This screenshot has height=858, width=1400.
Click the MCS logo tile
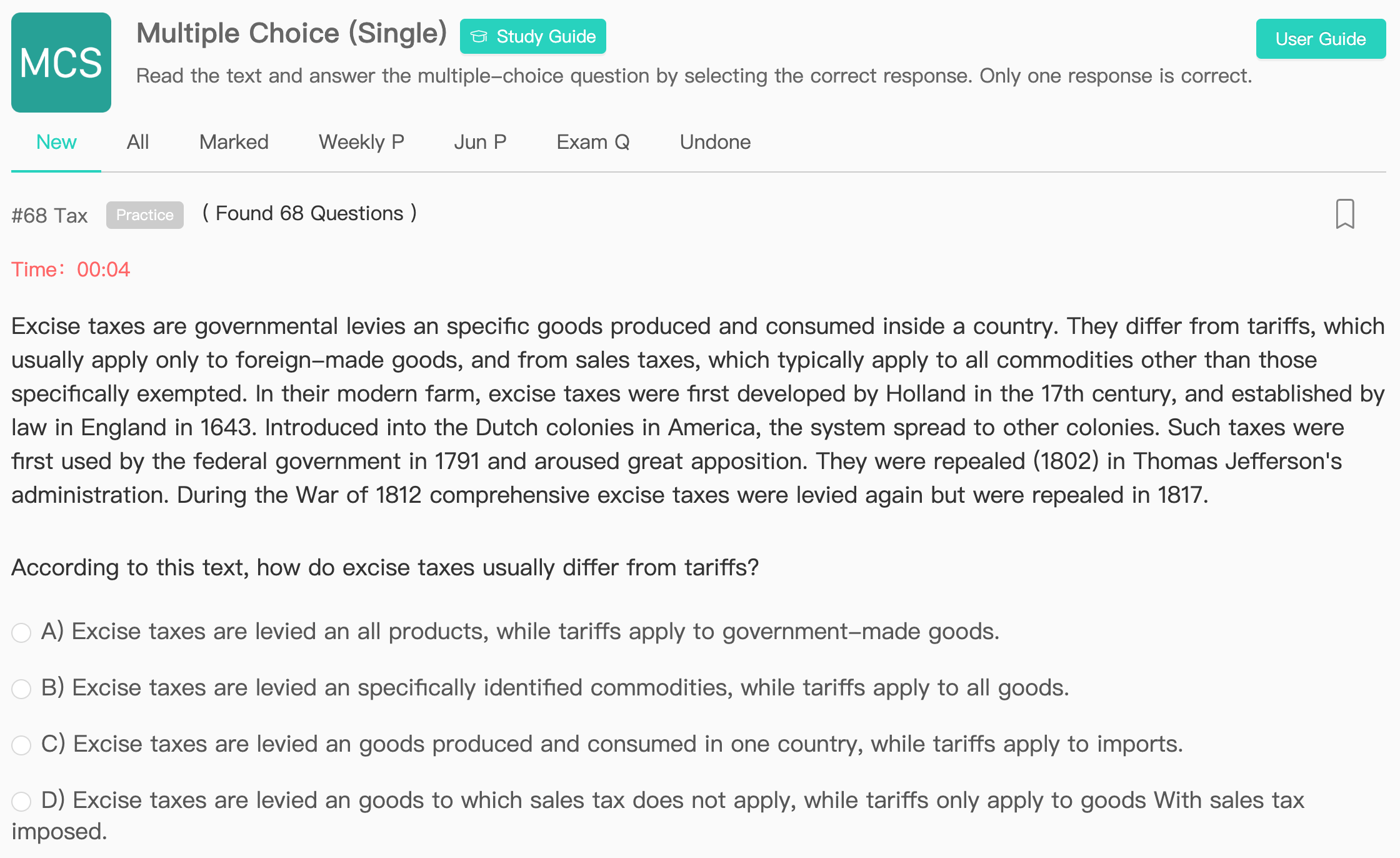tap(61, 63)
